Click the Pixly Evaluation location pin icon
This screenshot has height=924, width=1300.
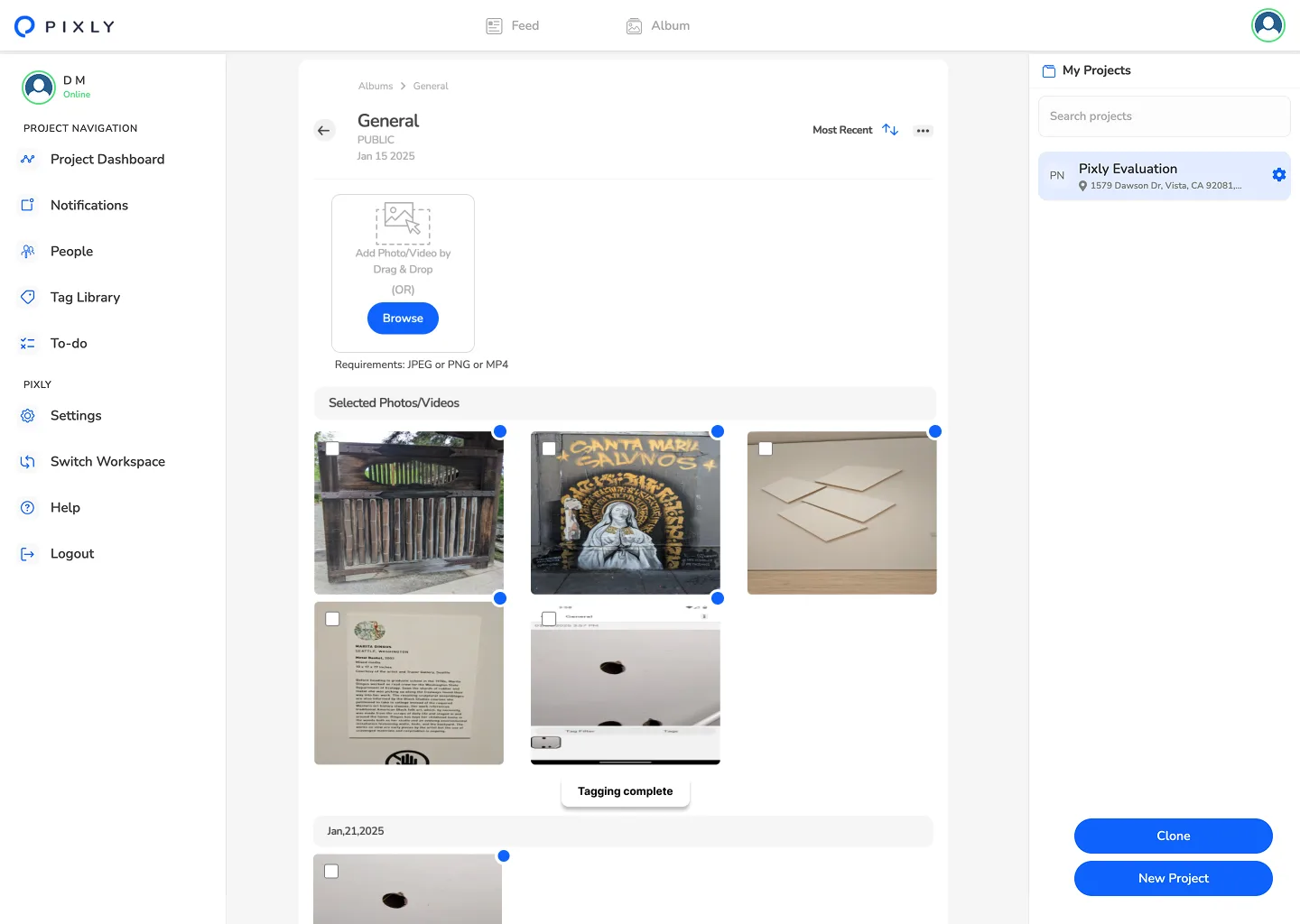tap(1083, 186)
